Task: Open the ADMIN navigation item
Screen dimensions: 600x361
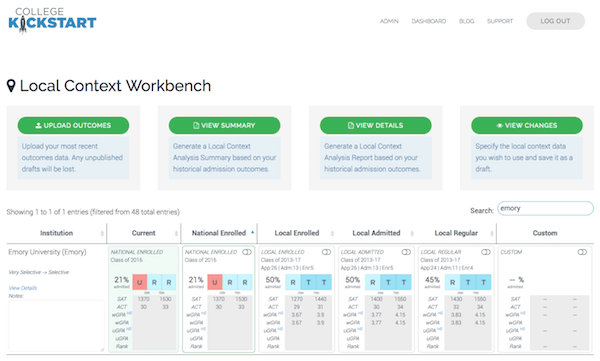Action: [x=389, y=21]
